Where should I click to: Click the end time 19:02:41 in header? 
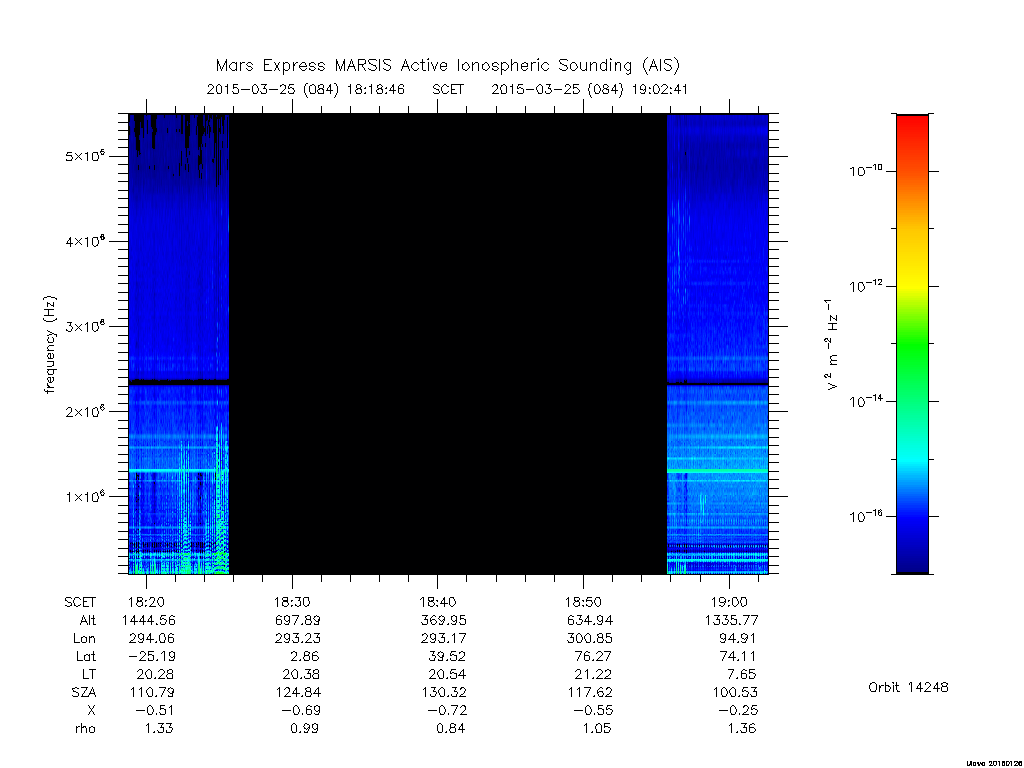tap(660, 89)
